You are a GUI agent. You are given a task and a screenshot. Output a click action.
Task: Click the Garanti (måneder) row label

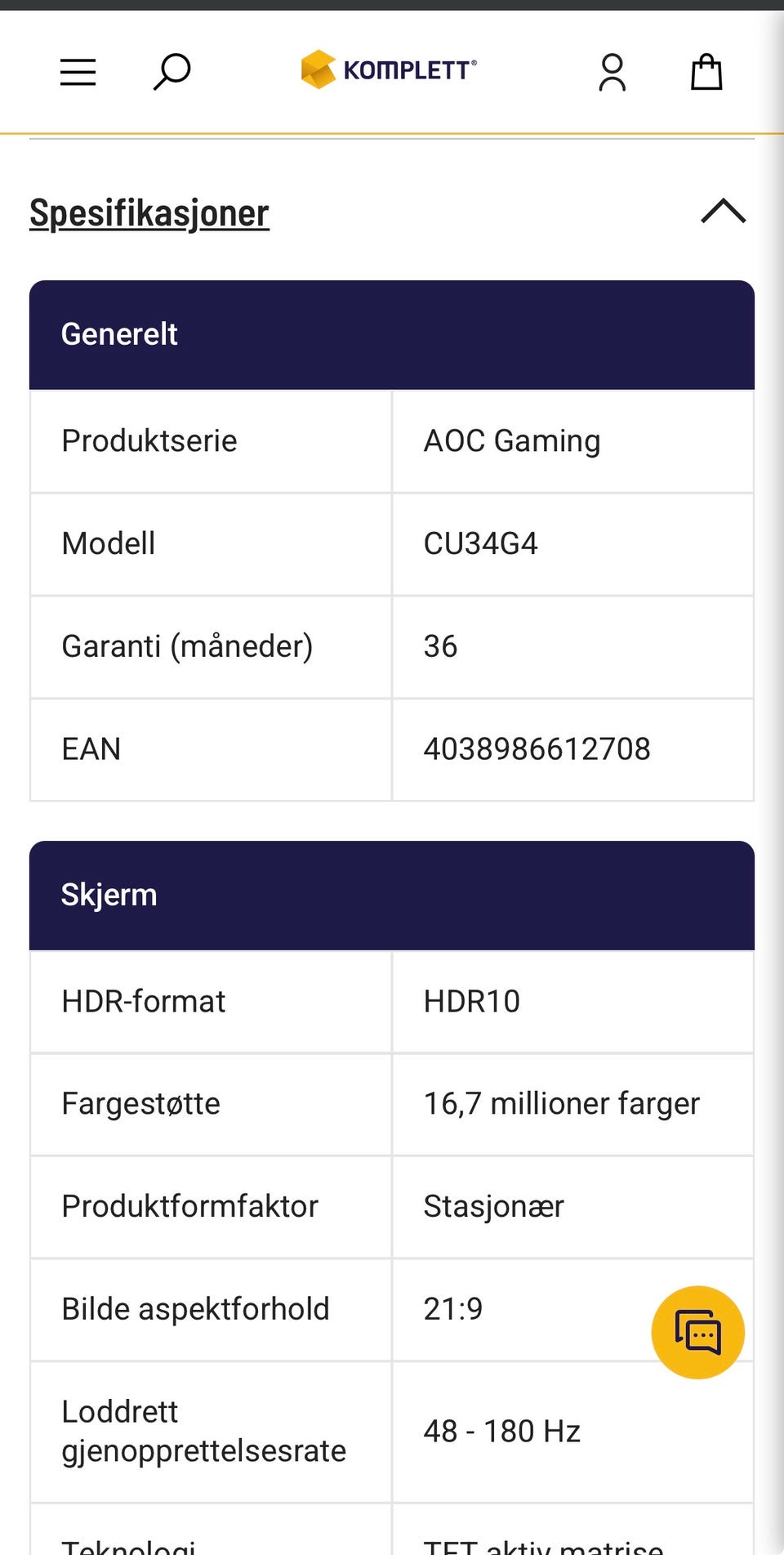187,646
